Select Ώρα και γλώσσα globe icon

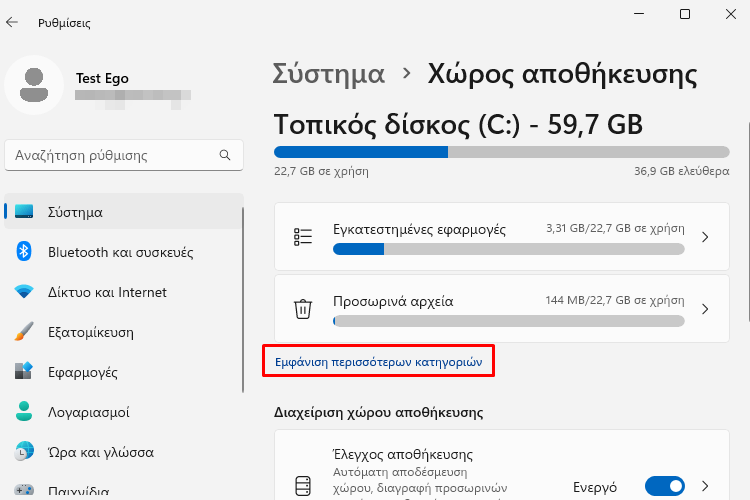coord(24,452)
